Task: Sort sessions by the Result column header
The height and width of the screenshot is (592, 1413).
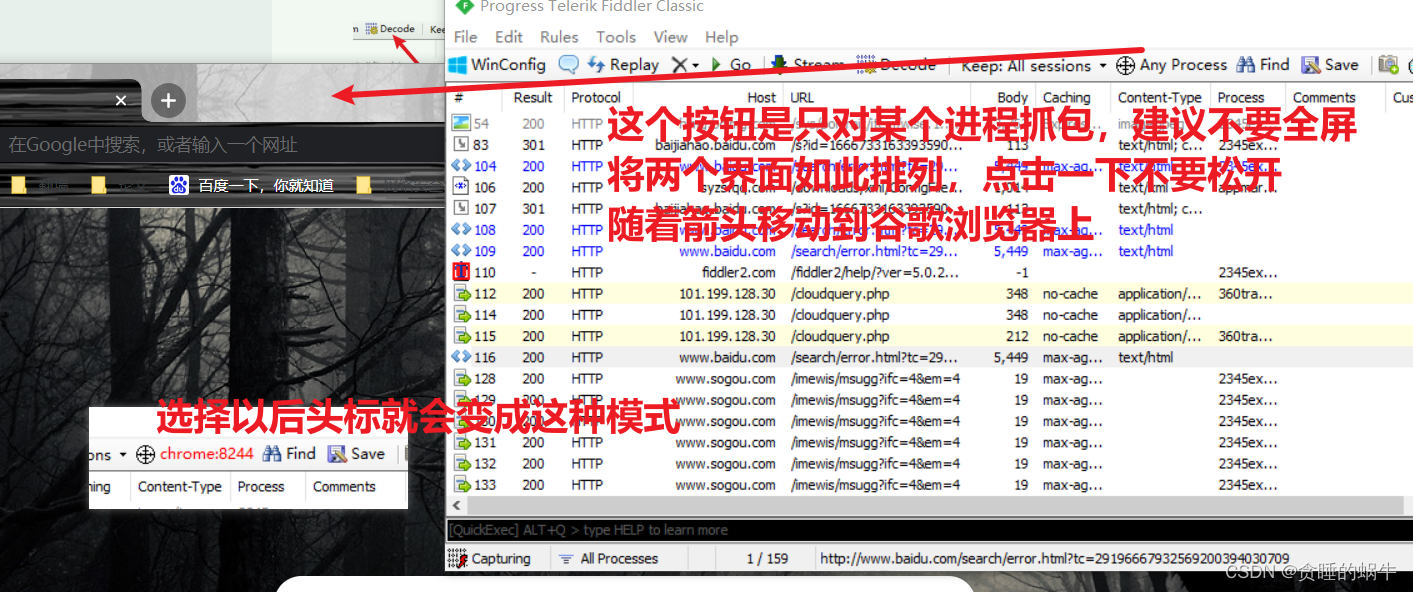Action: point(533,98)
